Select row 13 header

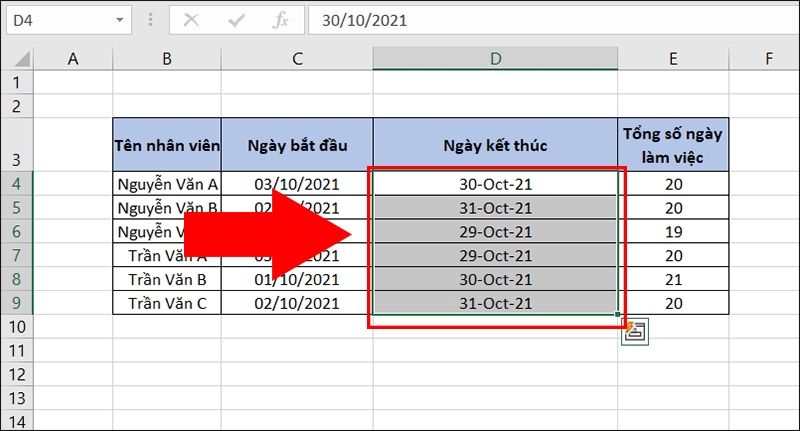tap(17, 398)
